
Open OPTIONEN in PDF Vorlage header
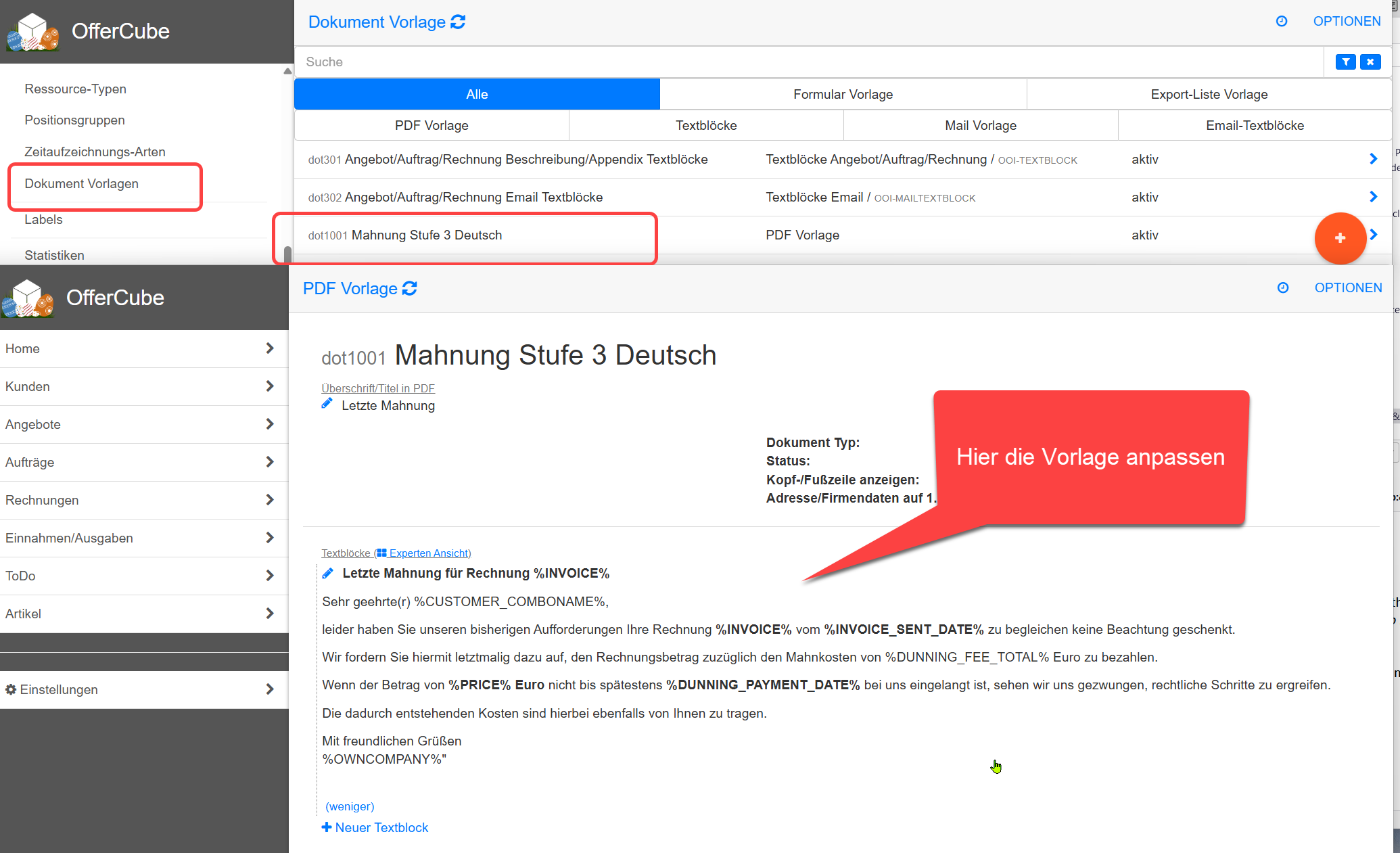click(1348, 287)
